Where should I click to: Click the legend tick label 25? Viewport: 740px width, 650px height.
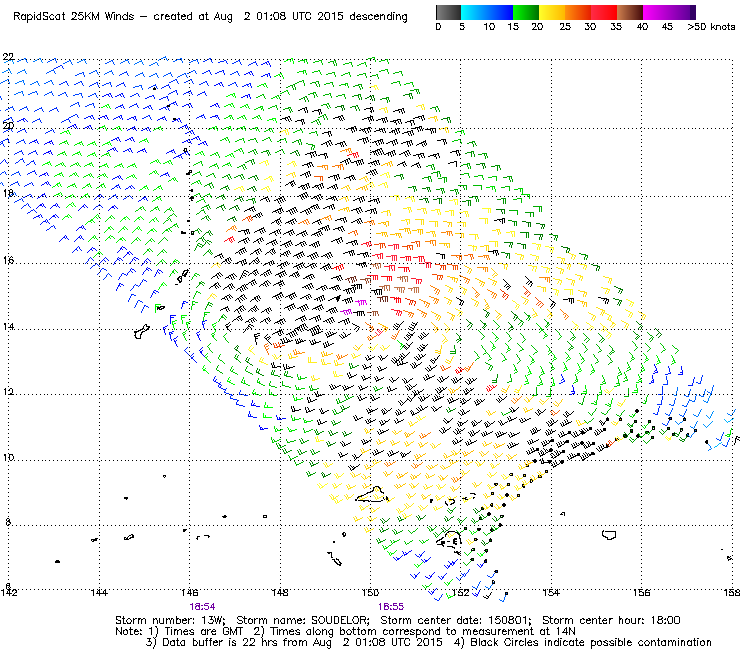tap(565, 27)
